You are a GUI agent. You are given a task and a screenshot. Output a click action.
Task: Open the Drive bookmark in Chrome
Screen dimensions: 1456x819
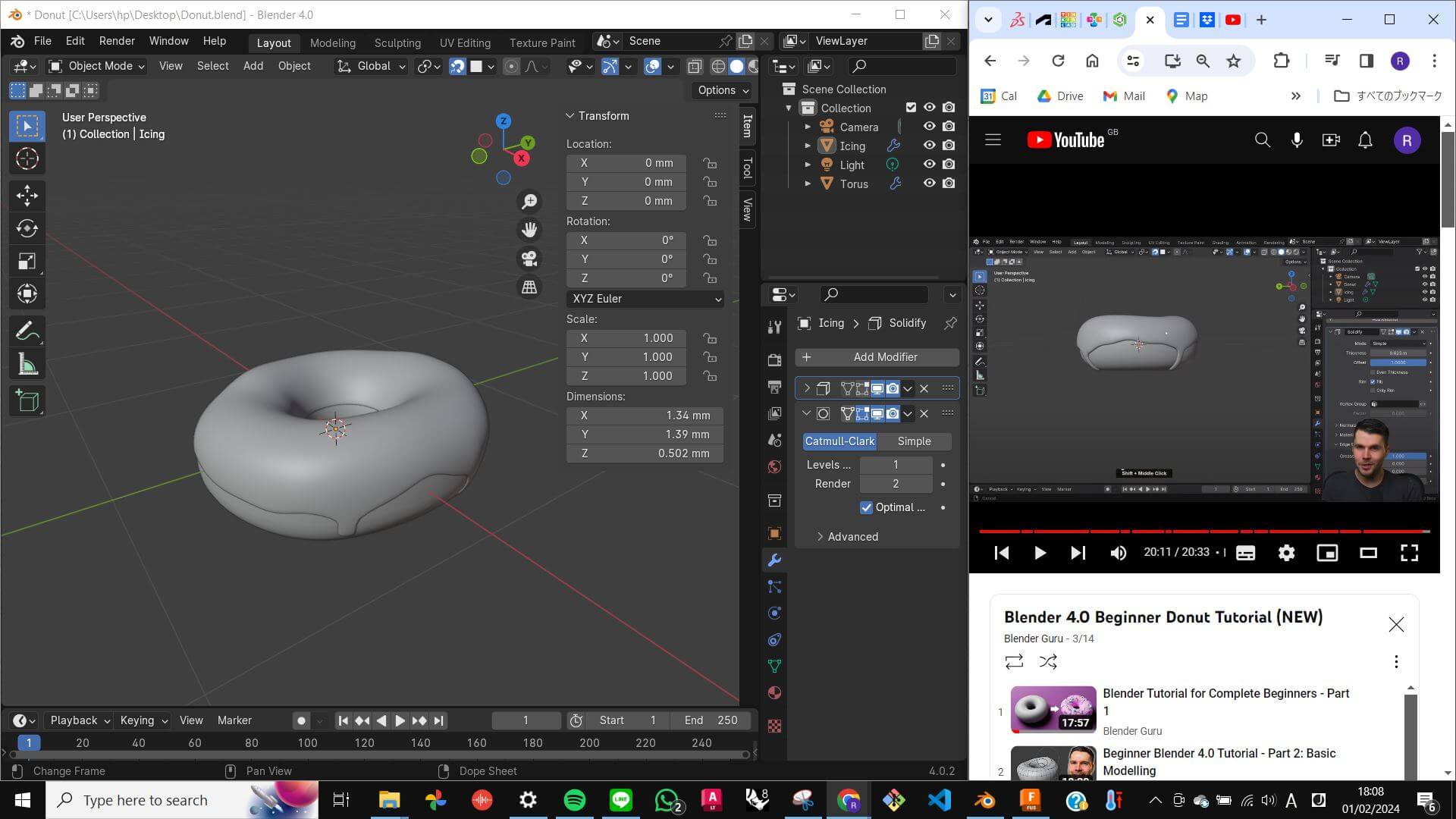click(1060, 96)
